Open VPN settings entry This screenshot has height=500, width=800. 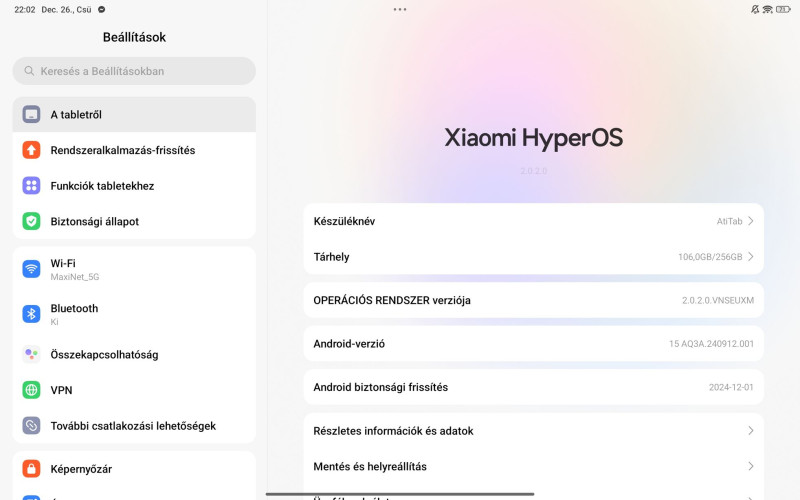pos(134,390)
